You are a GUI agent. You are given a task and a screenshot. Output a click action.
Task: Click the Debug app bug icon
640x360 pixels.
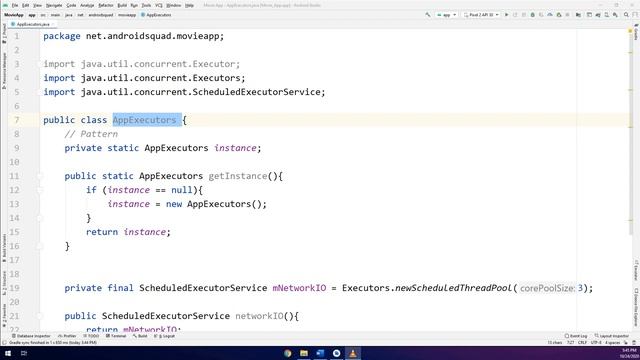point(532,15)
